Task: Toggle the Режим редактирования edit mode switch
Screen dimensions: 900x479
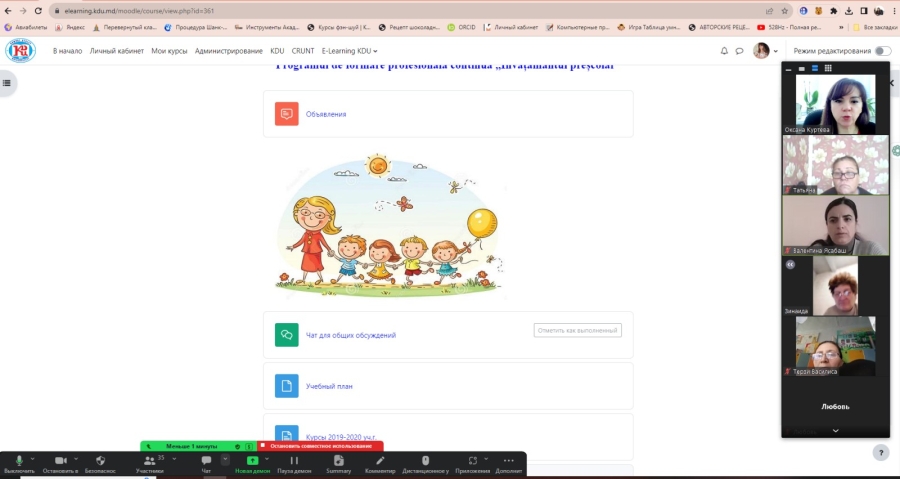Action: 882,51
